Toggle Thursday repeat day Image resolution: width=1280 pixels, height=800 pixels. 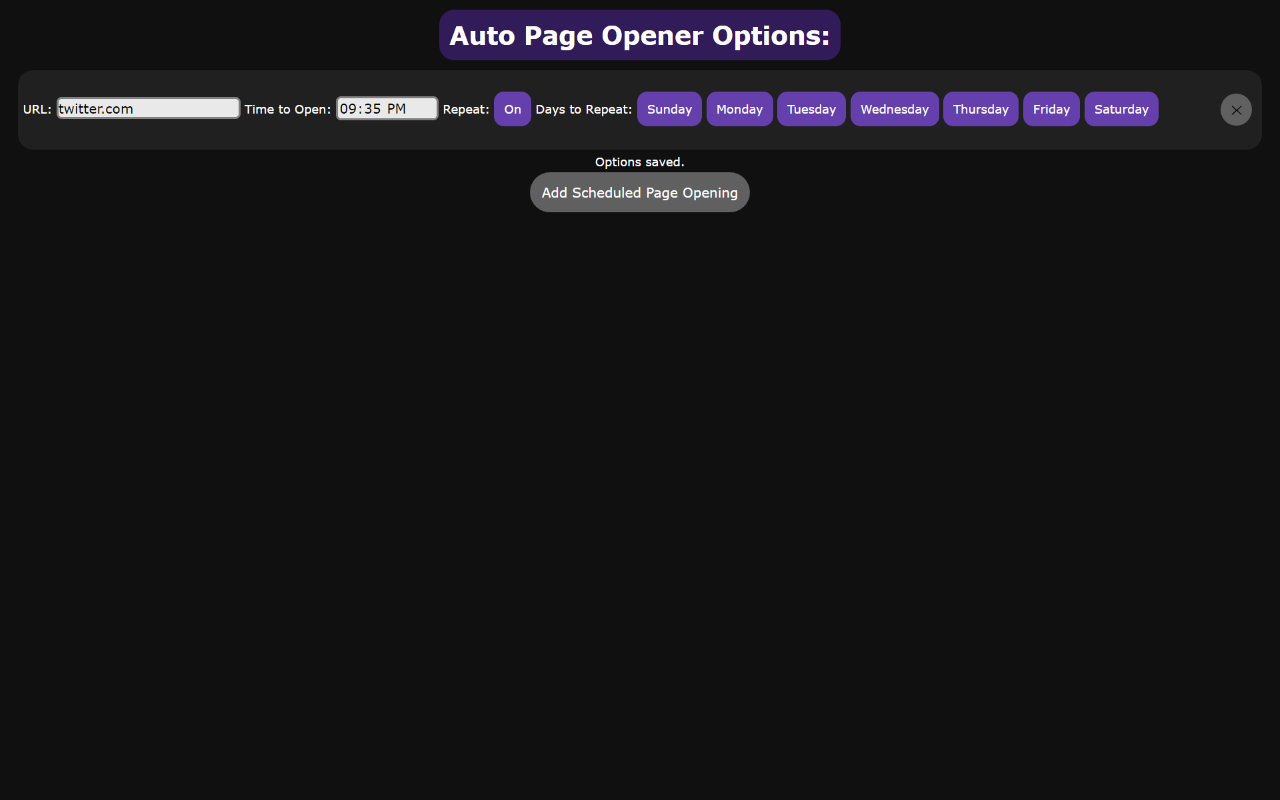tap(980, 109)
